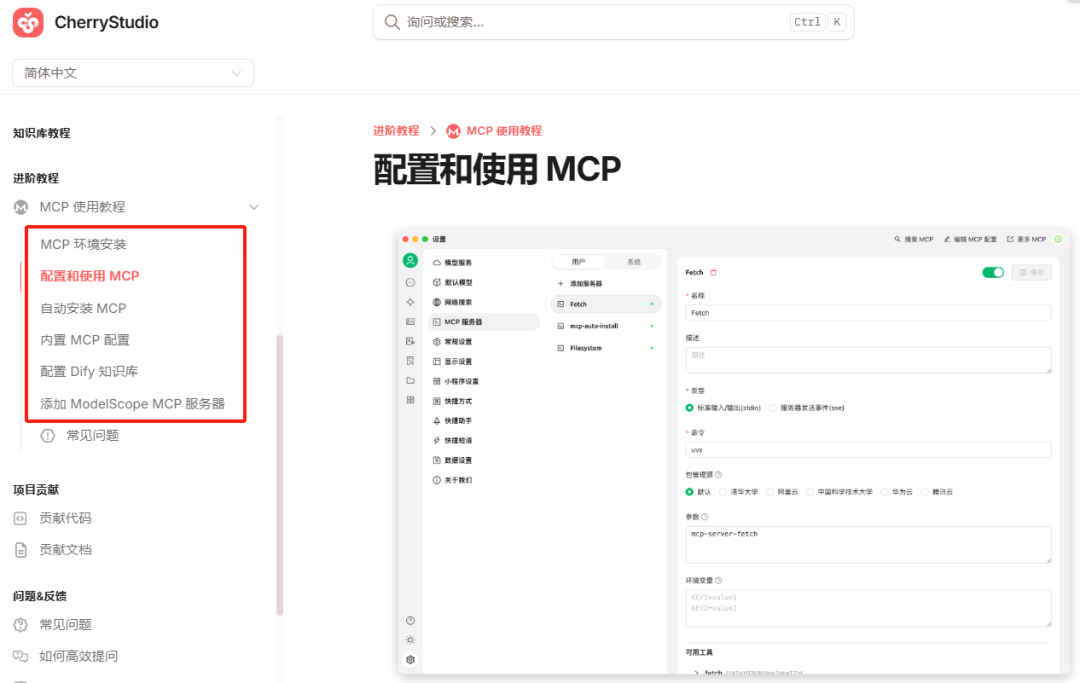1080x683 pixels.
Task: Click the green user avatar in tutorial screenshot
Action: pos(411,260)
